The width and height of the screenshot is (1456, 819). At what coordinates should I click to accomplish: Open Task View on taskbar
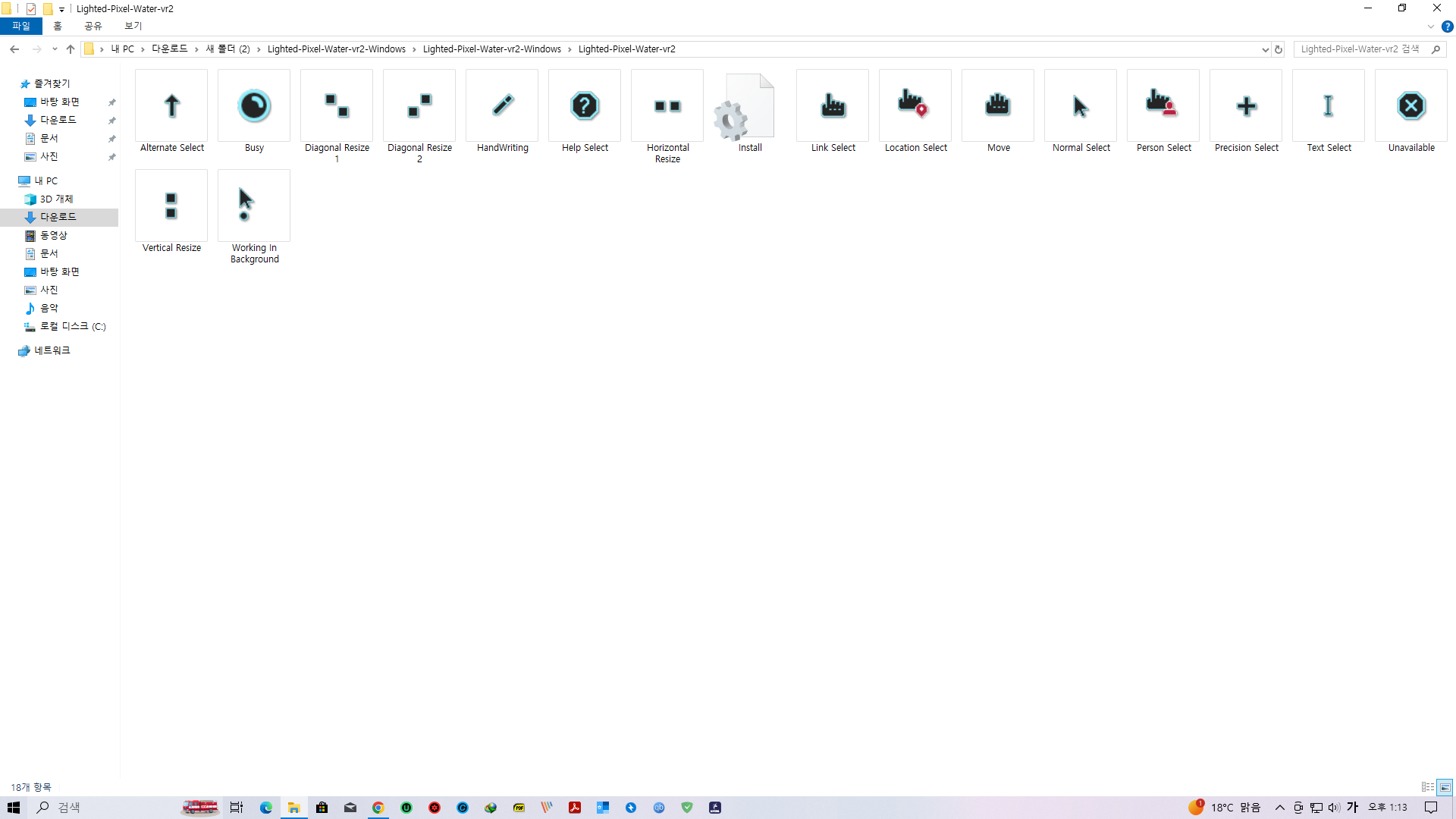click(237, 808)
